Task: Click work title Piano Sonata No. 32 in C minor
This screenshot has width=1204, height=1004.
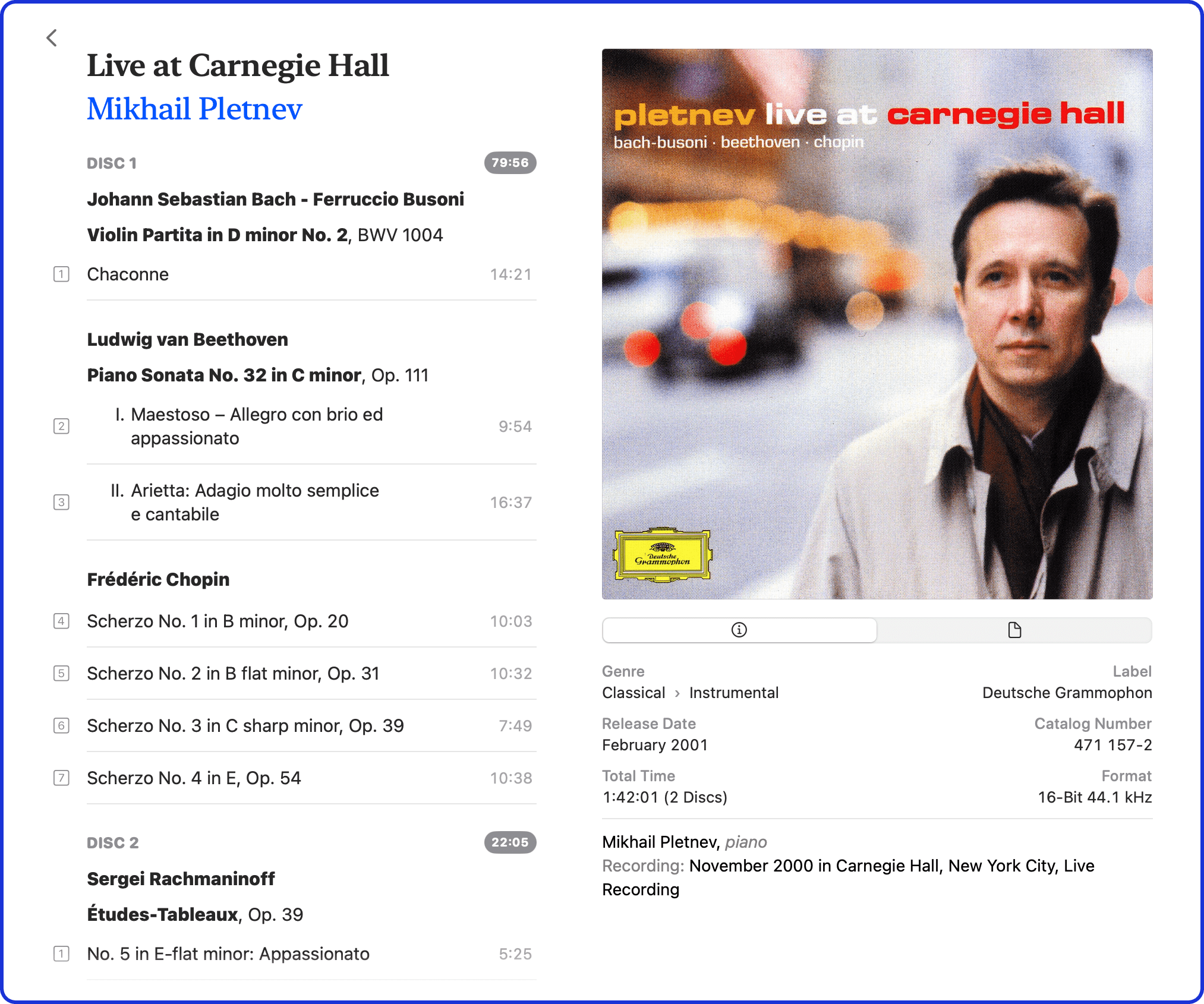Action: point(224,375)
